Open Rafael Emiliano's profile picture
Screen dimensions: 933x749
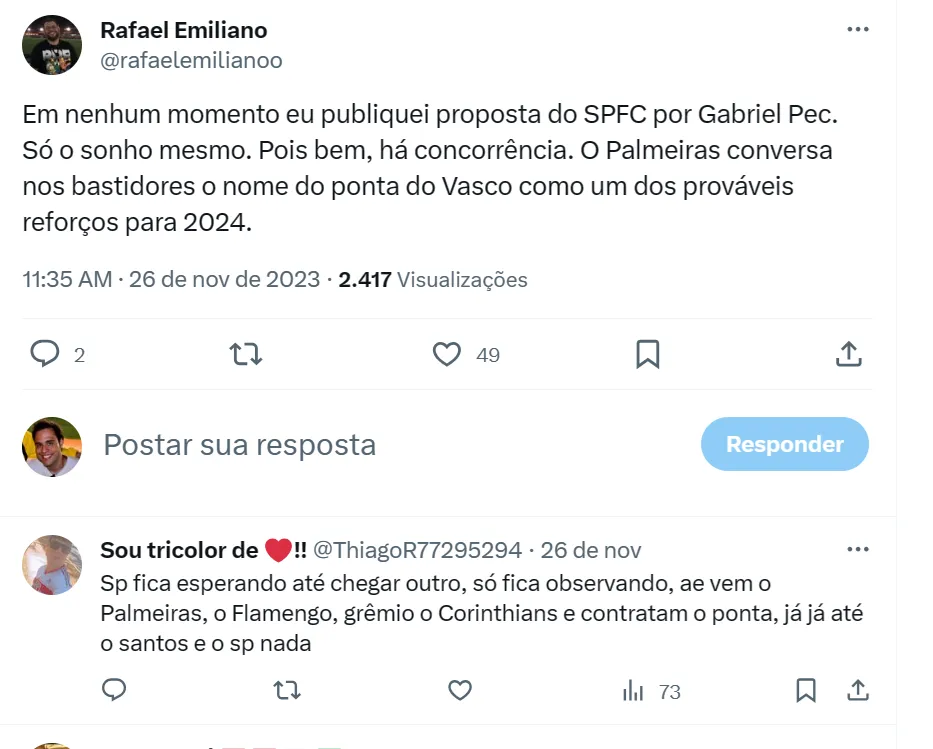click(52, 45)
